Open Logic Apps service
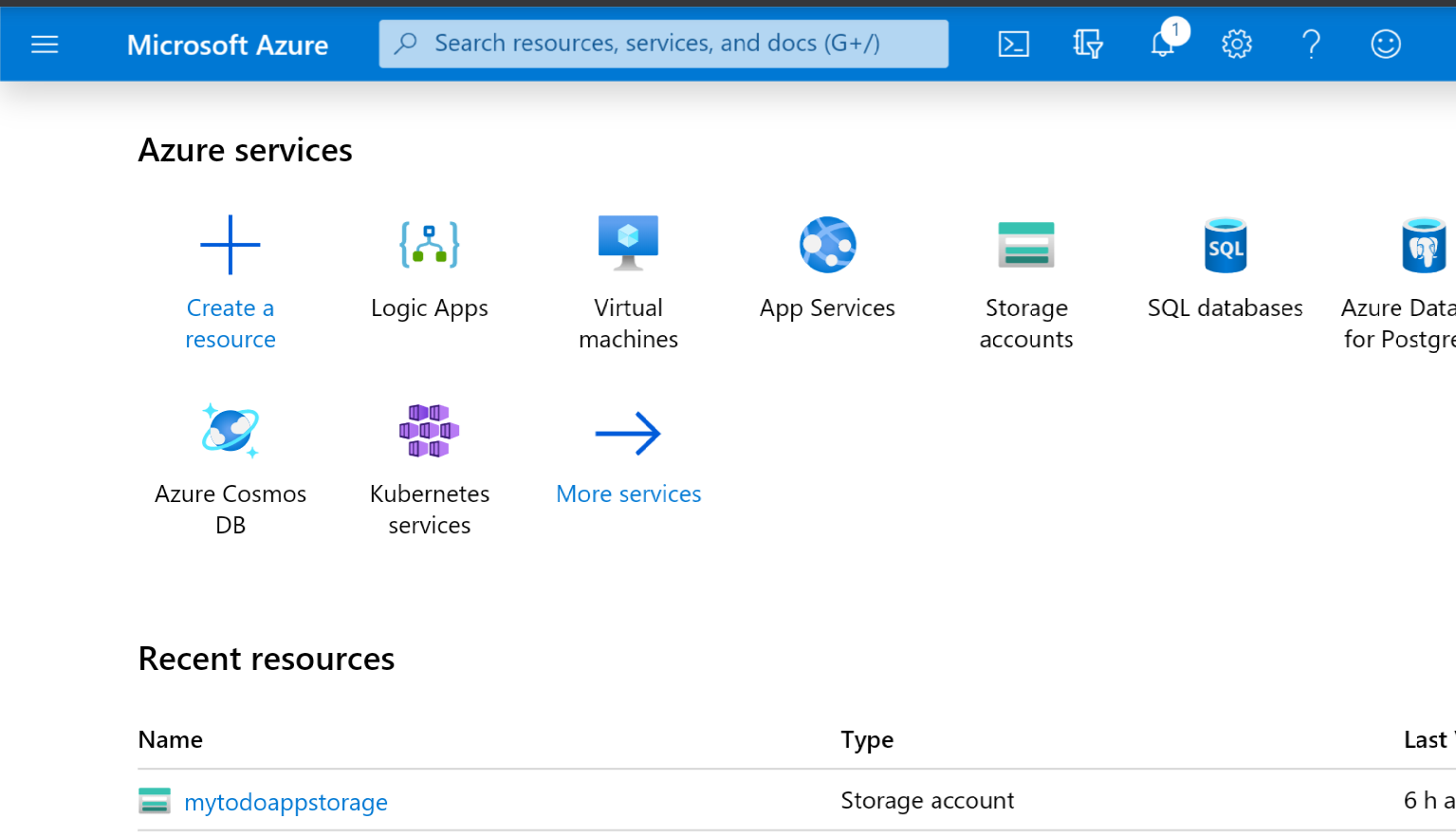Viewport: 1456px width, 837px height. 430,245
